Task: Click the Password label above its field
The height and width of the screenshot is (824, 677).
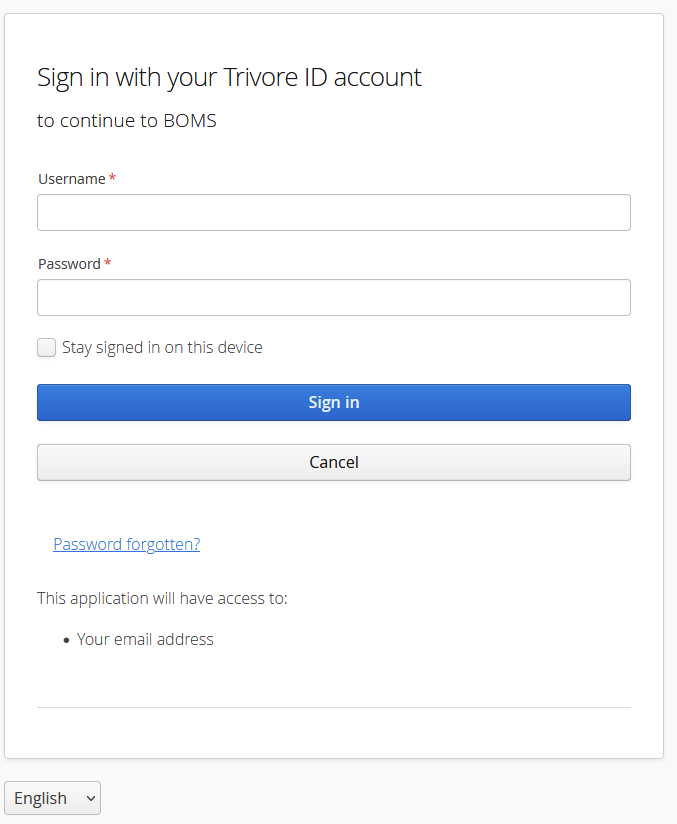Action: point(67,264)
